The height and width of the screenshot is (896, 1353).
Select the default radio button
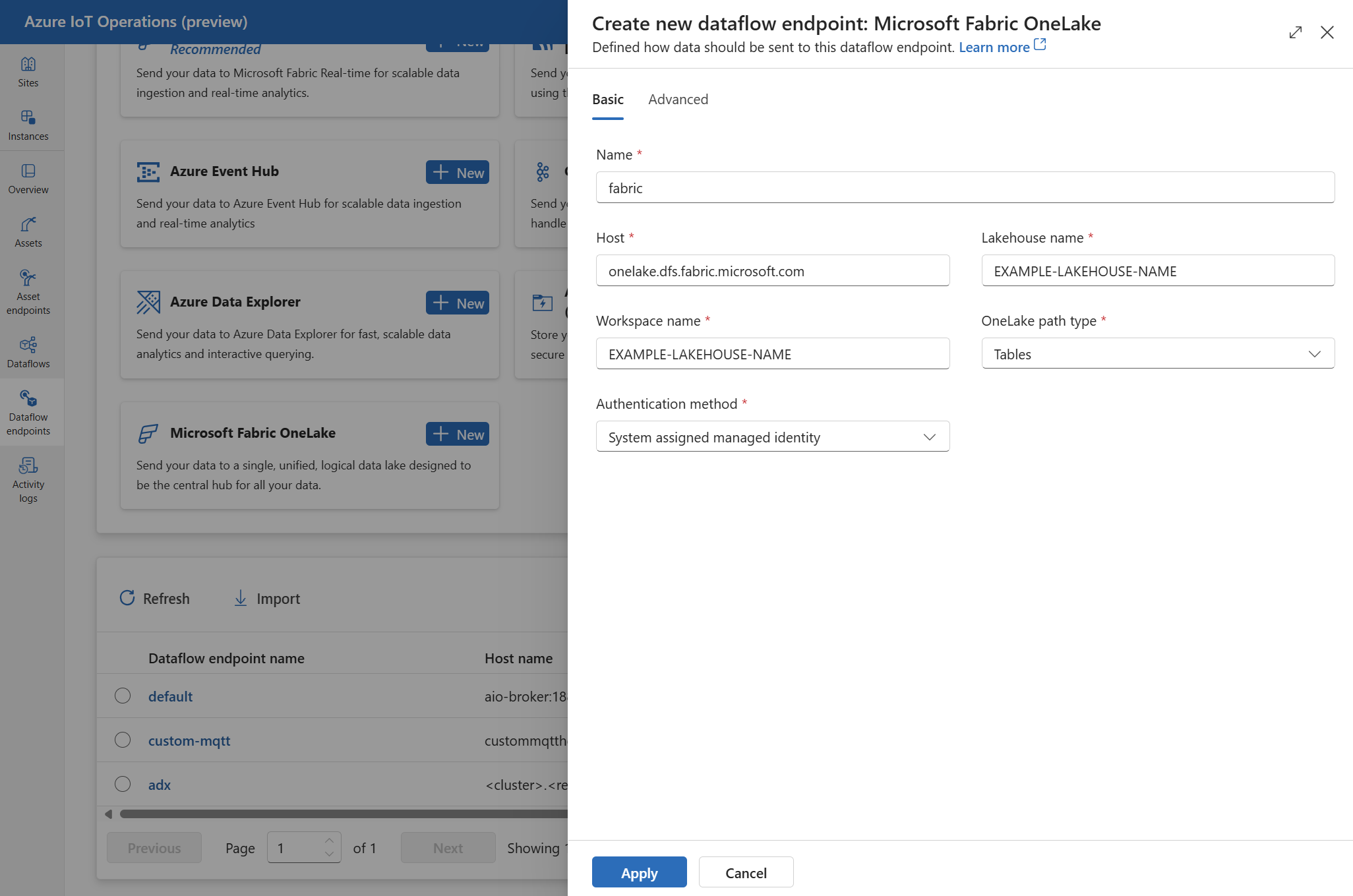122,695
